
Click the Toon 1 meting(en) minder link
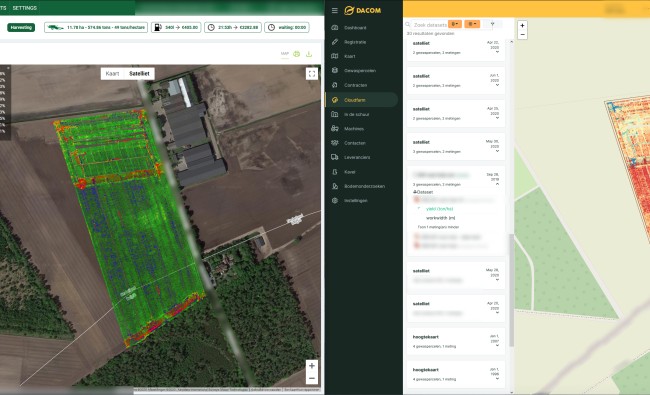tap(438, 227)
